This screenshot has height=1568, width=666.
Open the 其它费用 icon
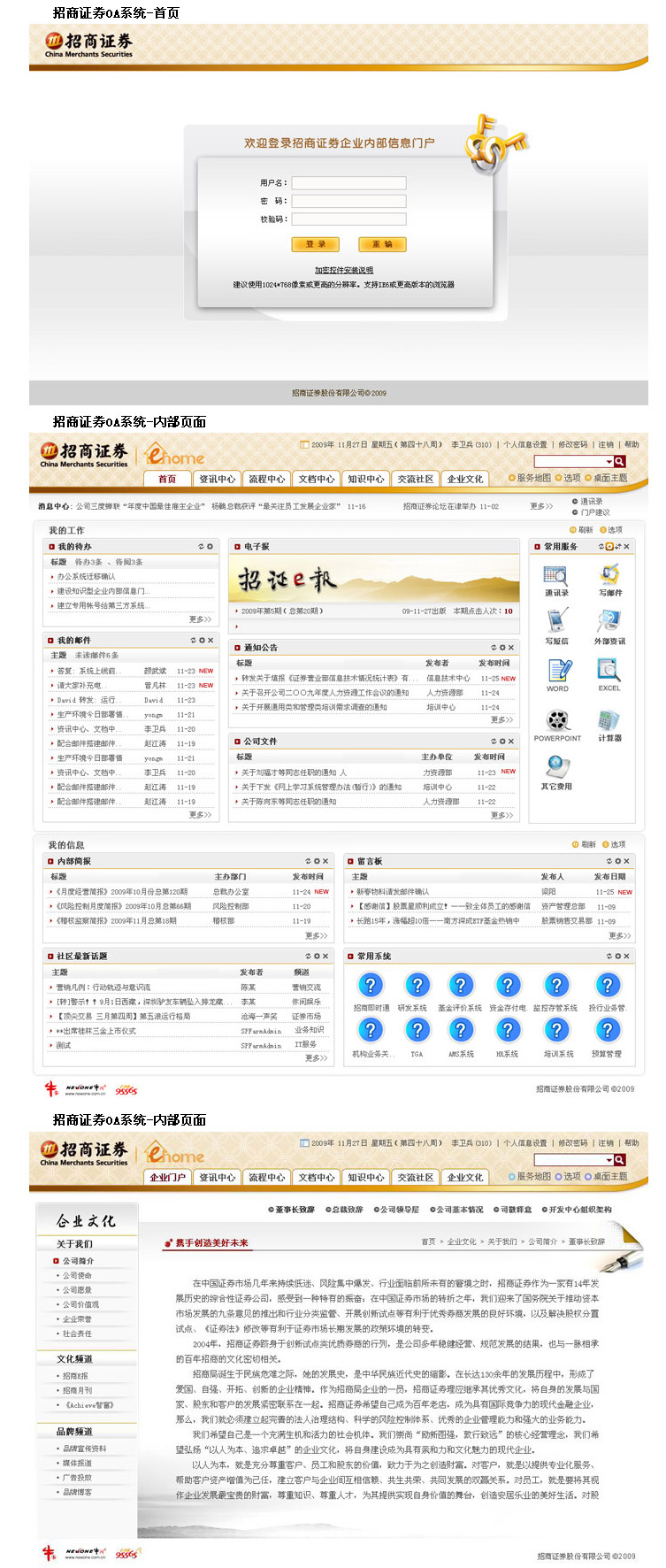point(556,766)
